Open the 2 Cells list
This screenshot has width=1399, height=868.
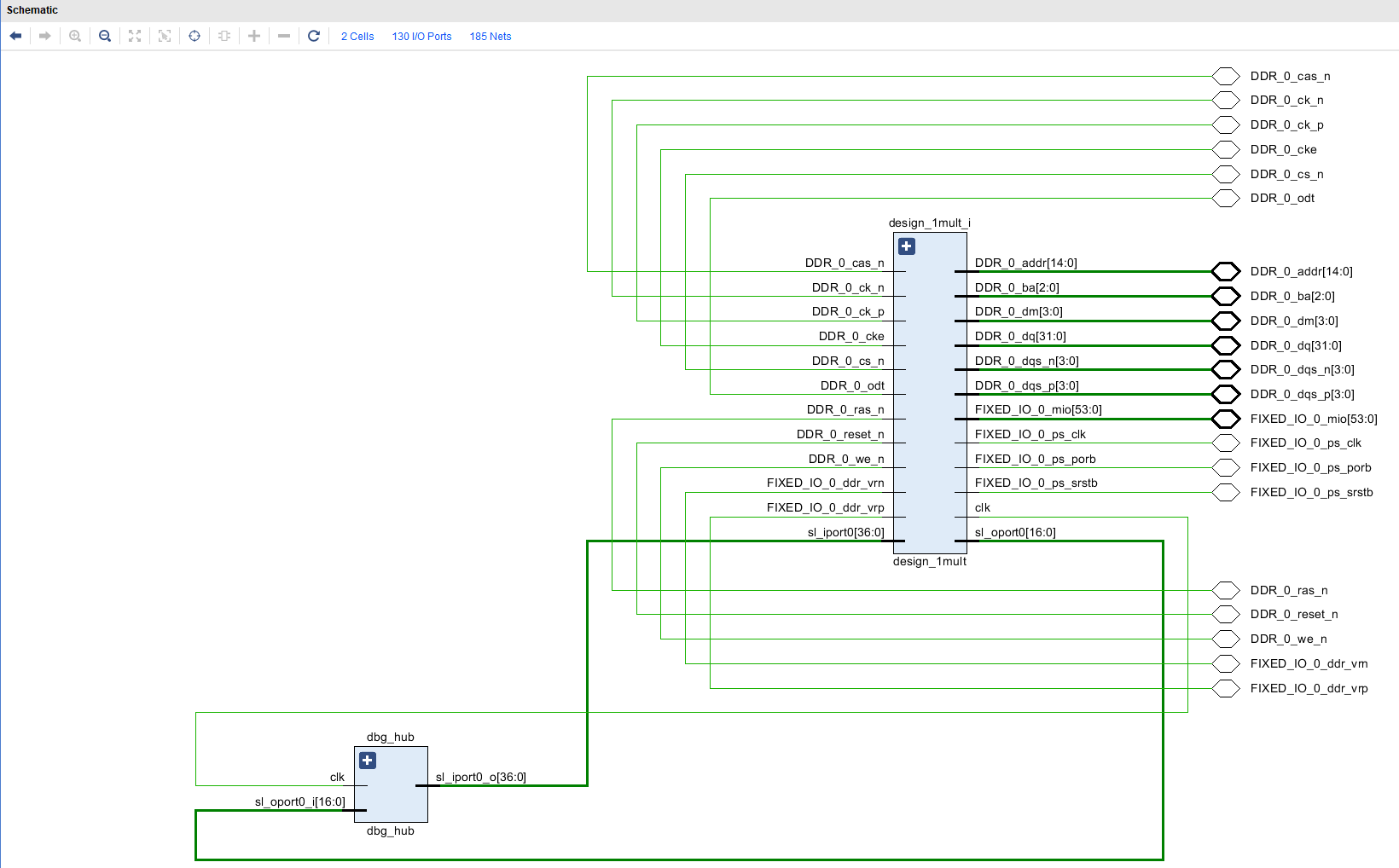[x=357, y=36]
